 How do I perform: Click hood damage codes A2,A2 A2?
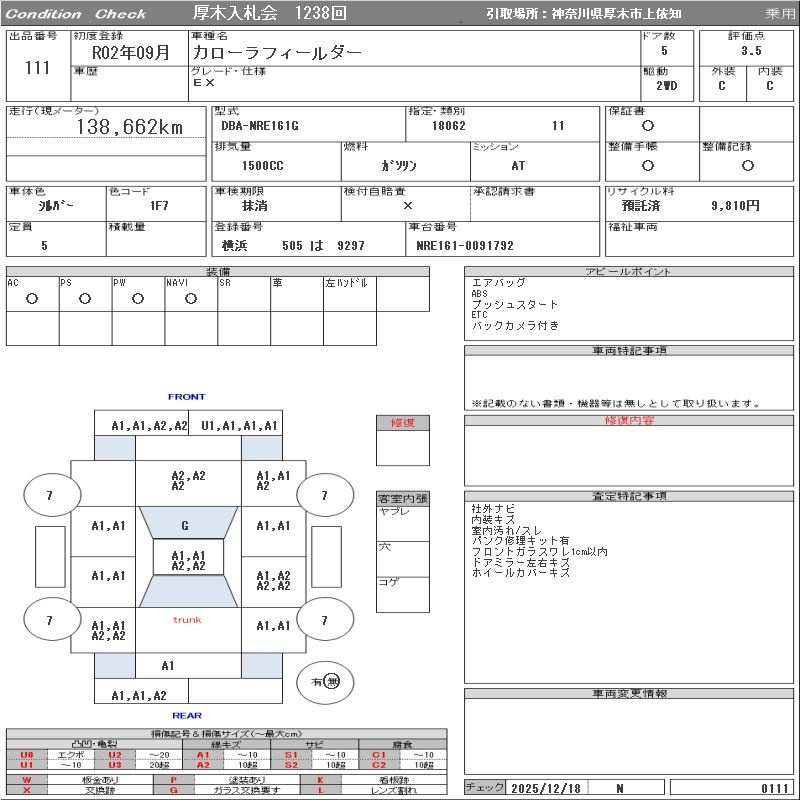click(x=188, y=481)
